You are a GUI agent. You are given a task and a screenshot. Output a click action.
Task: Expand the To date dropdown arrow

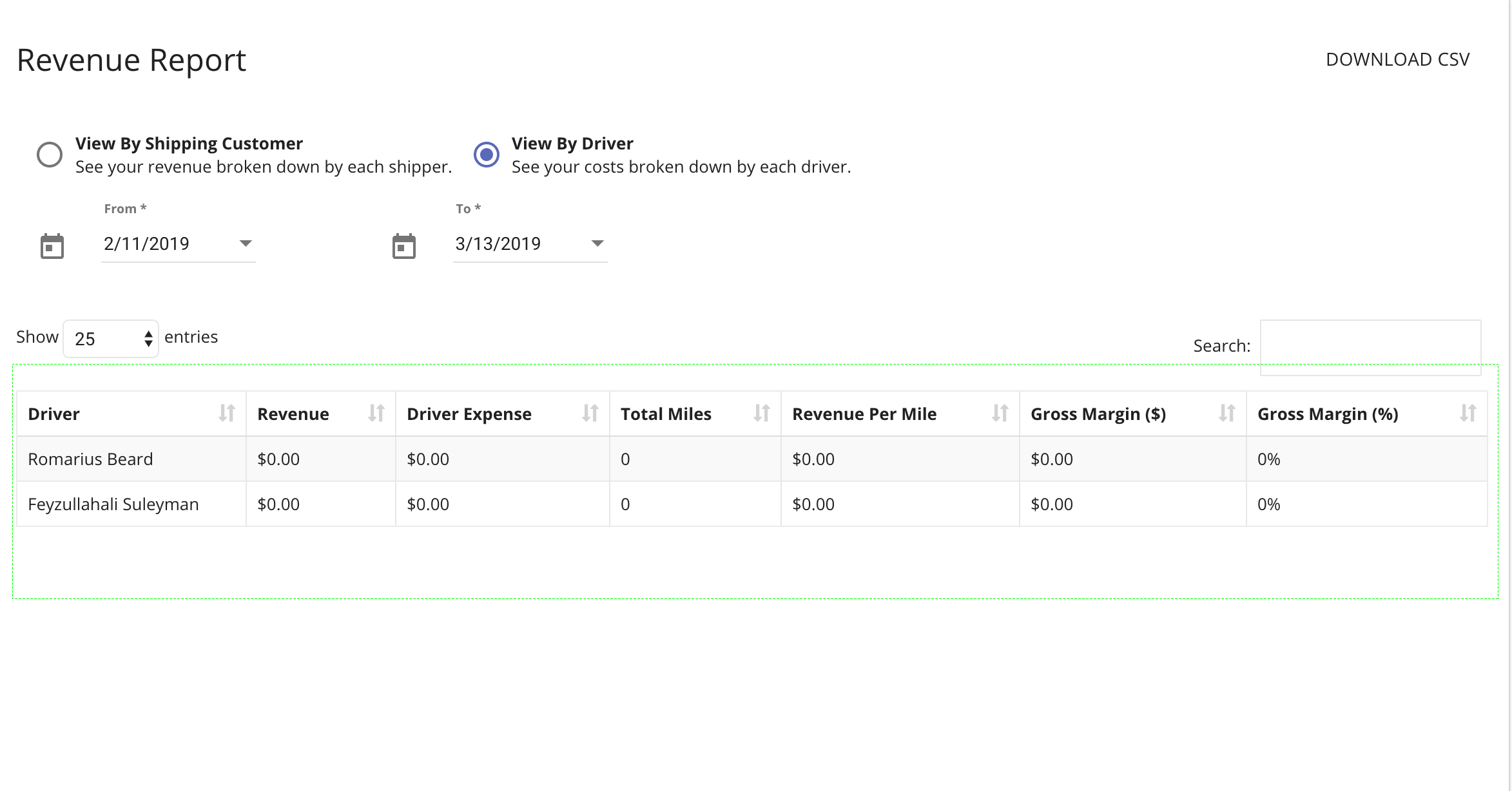[597, 243]
